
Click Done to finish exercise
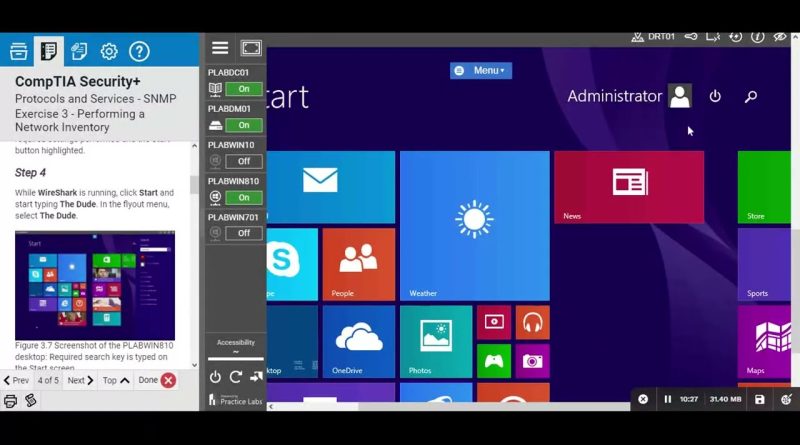pyautogui.click(x=157, y=380)
